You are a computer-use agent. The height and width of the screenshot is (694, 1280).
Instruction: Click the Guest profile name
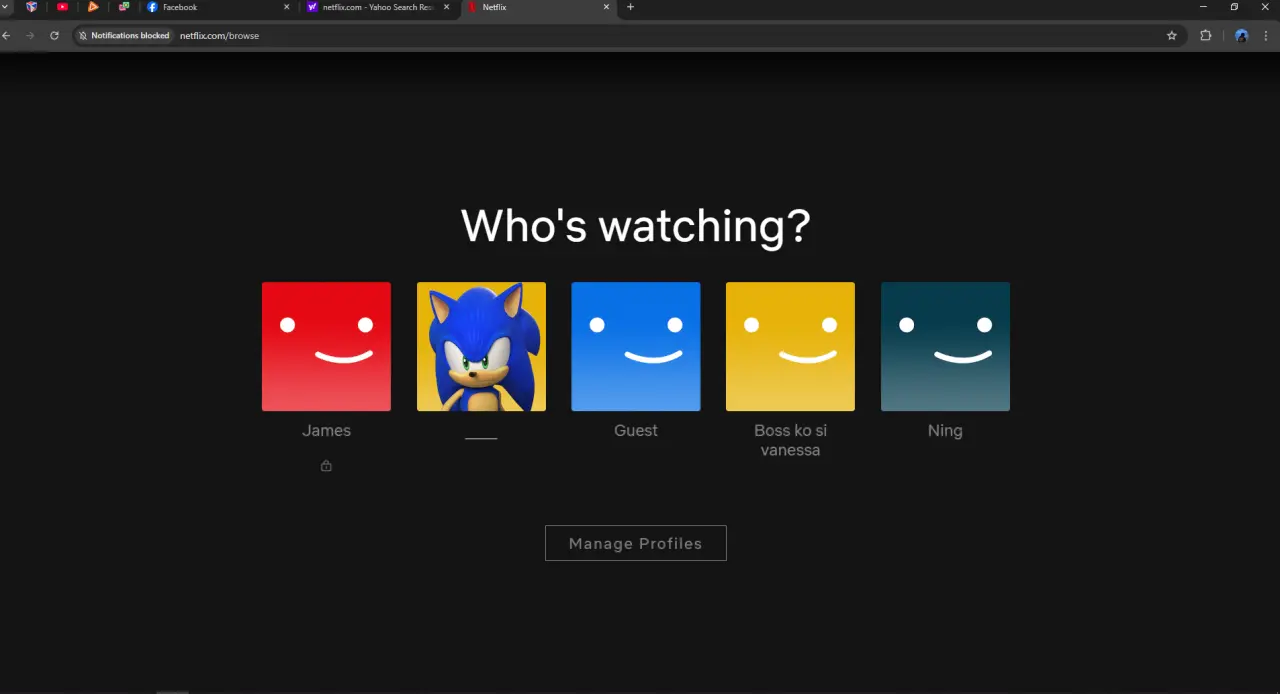pos(636,430)
